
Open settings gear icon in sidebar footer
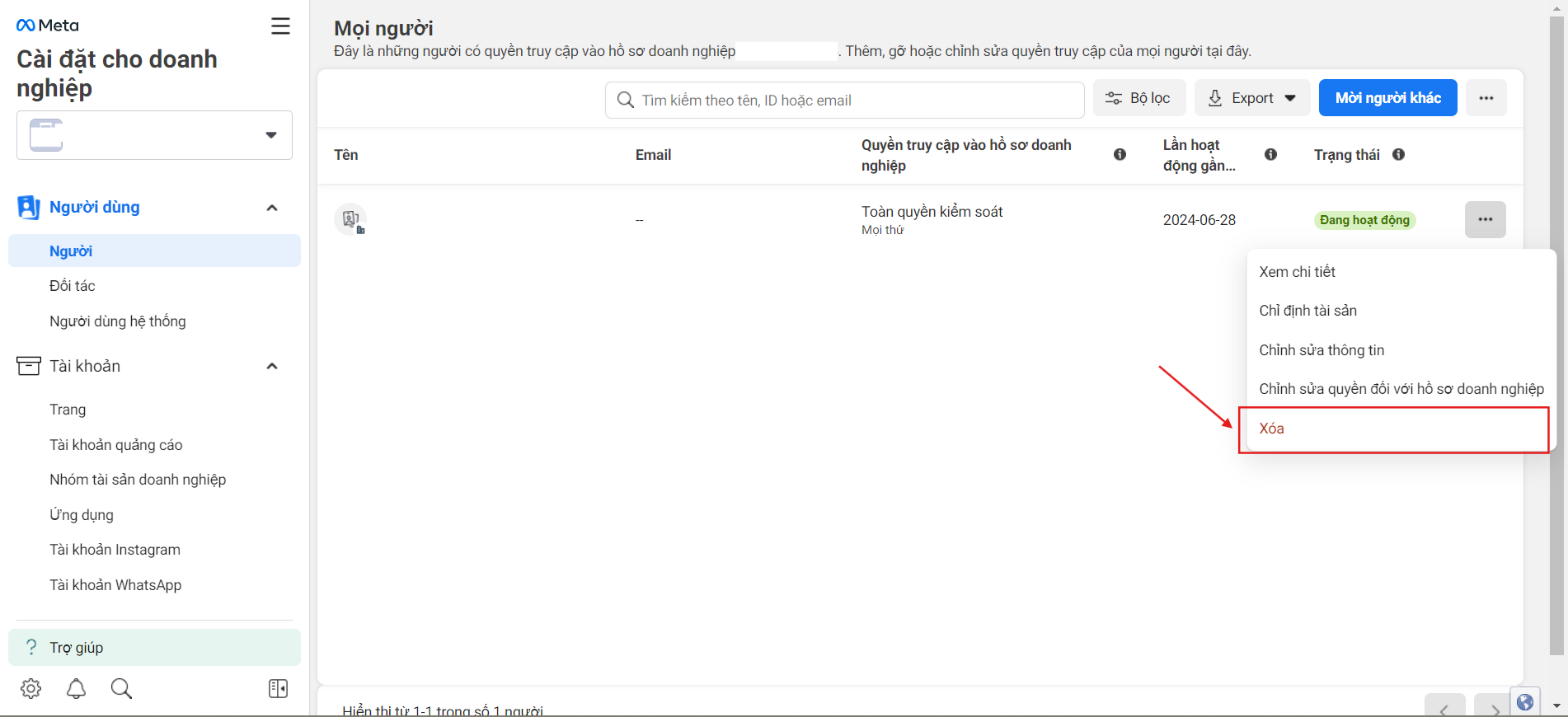[31, 688]
